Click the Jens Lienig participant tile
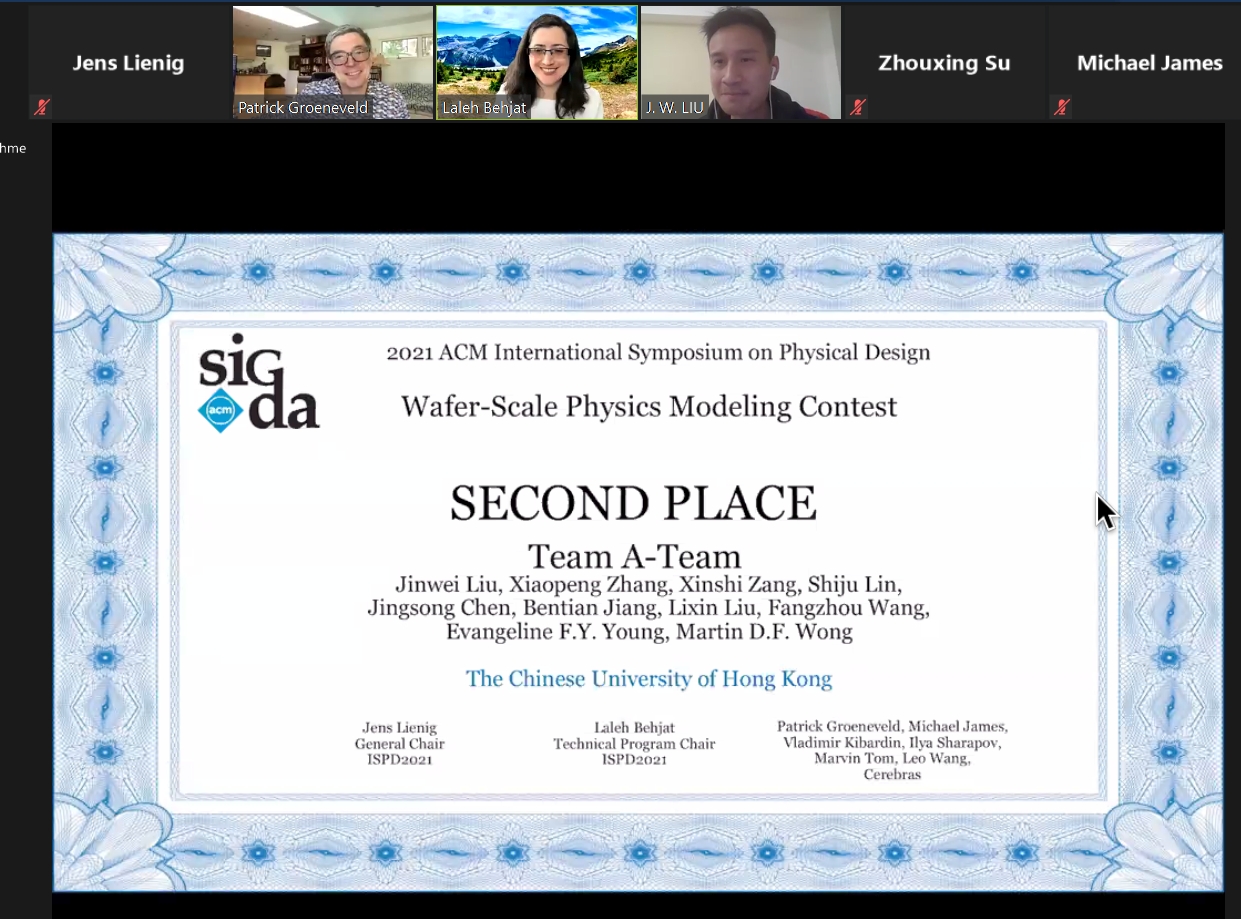The height and width of the screenshot is (919, 1241). 128,63
